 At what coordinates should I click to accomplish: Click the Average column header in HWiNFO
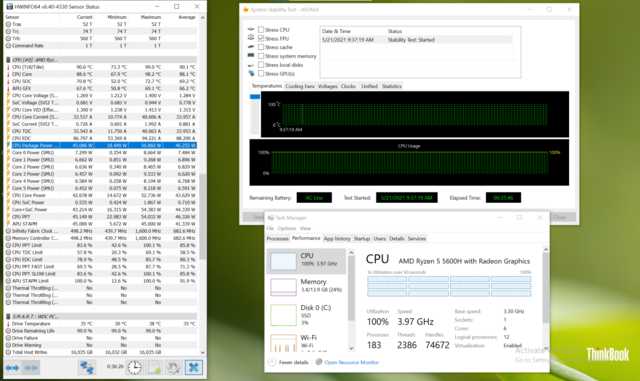187,17
